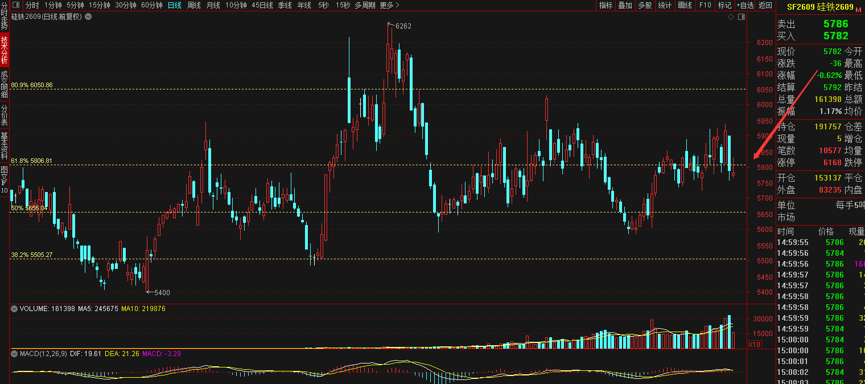The height and width of the screenshot is (384, 865).
Task: Click the 返回 back button
Action: [765, 5]
